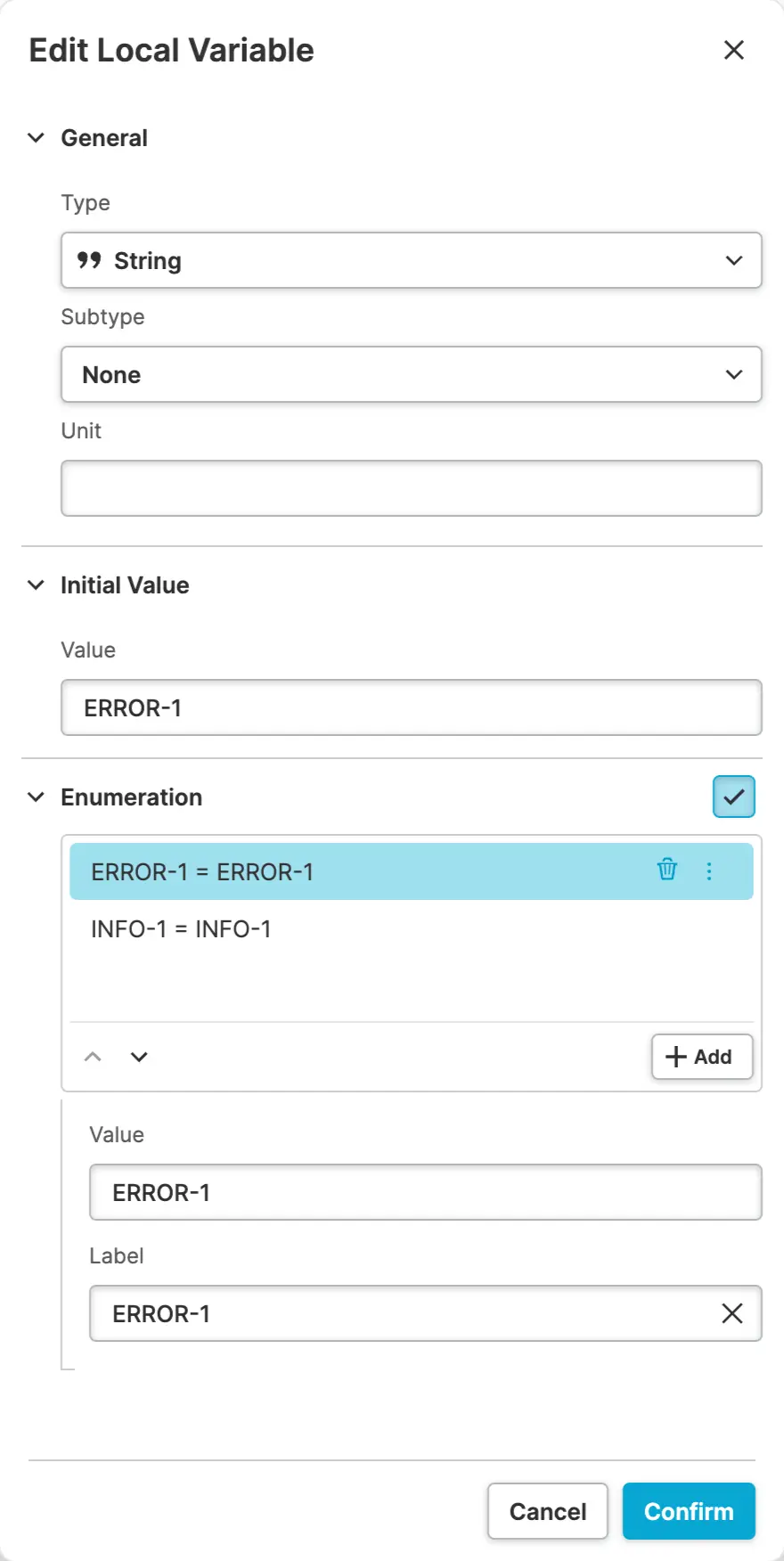Toggle the Enumeration checkbox

pyautogui.click(x=733, y=797)
